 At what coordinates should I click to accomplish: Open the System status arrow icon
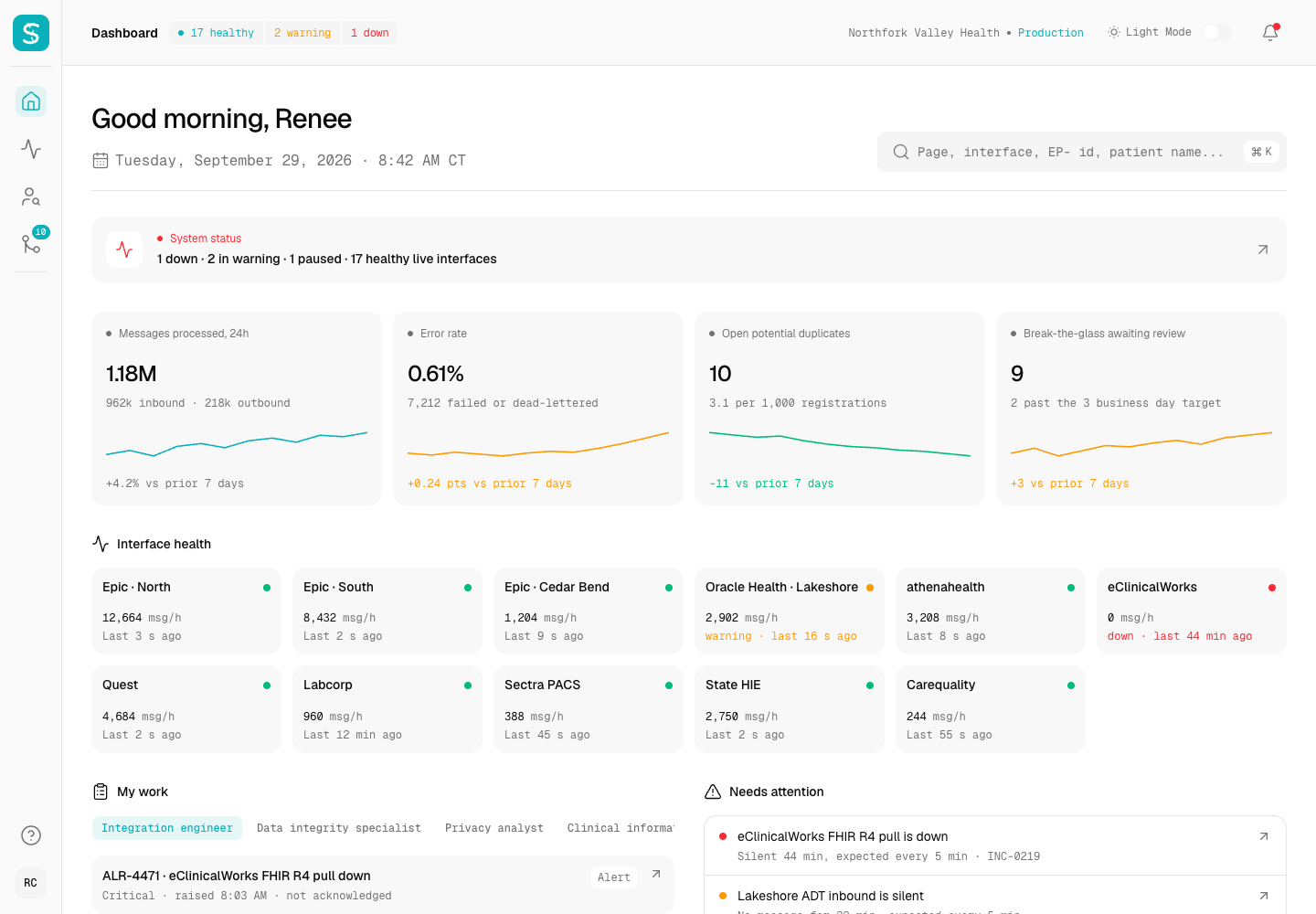[x=1263, y=250]
